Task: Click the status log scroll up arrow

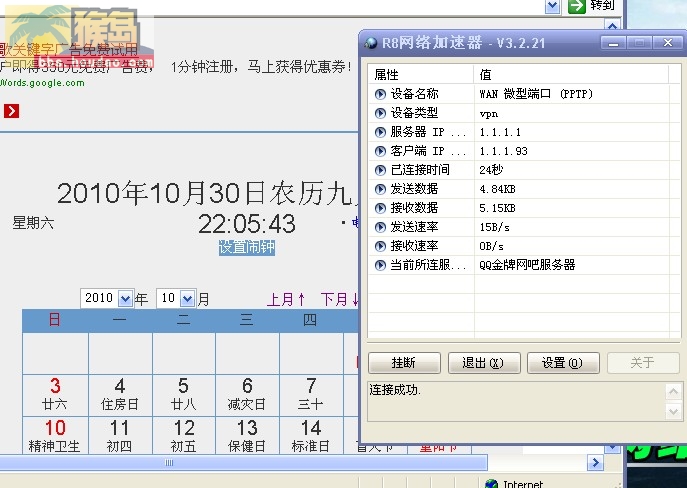Action: coord(673,391)
